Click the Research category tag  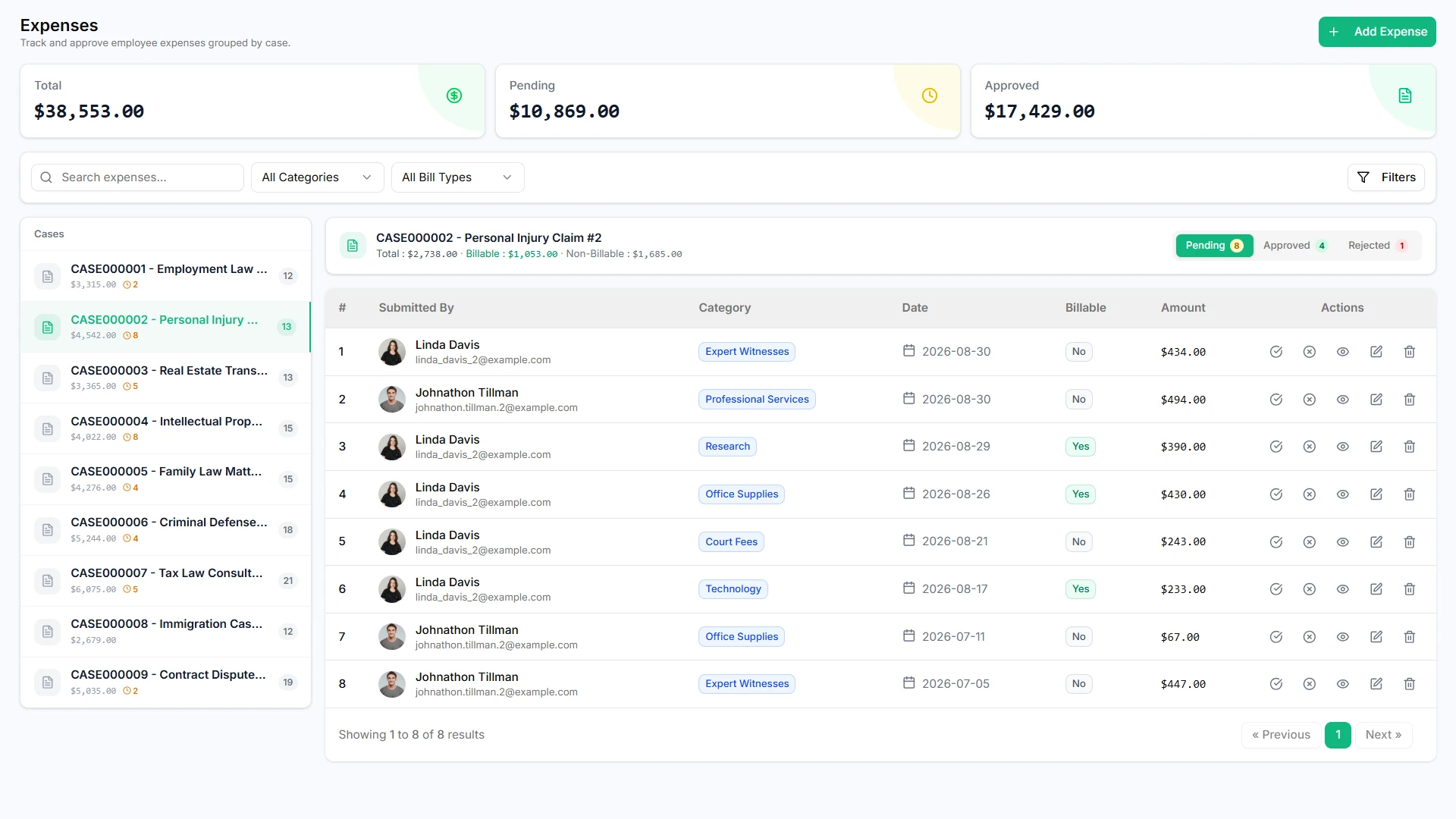[x=727, y=447]
